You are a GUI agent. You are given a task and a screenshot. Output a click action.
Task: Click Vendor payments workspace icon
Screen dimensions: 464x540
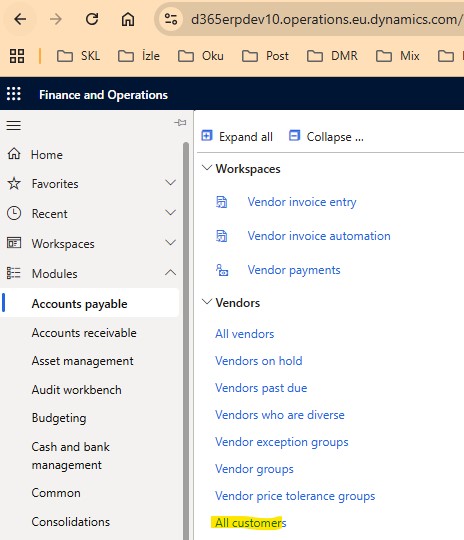coord(222,270)
